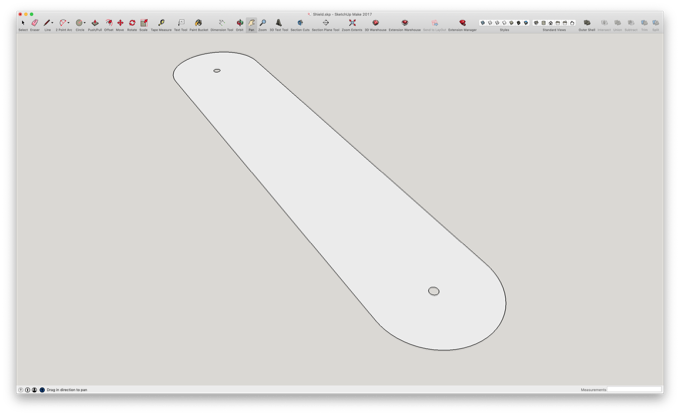
Task: Click the "Drag in direction to pan" hint
Action: [67, 390]
